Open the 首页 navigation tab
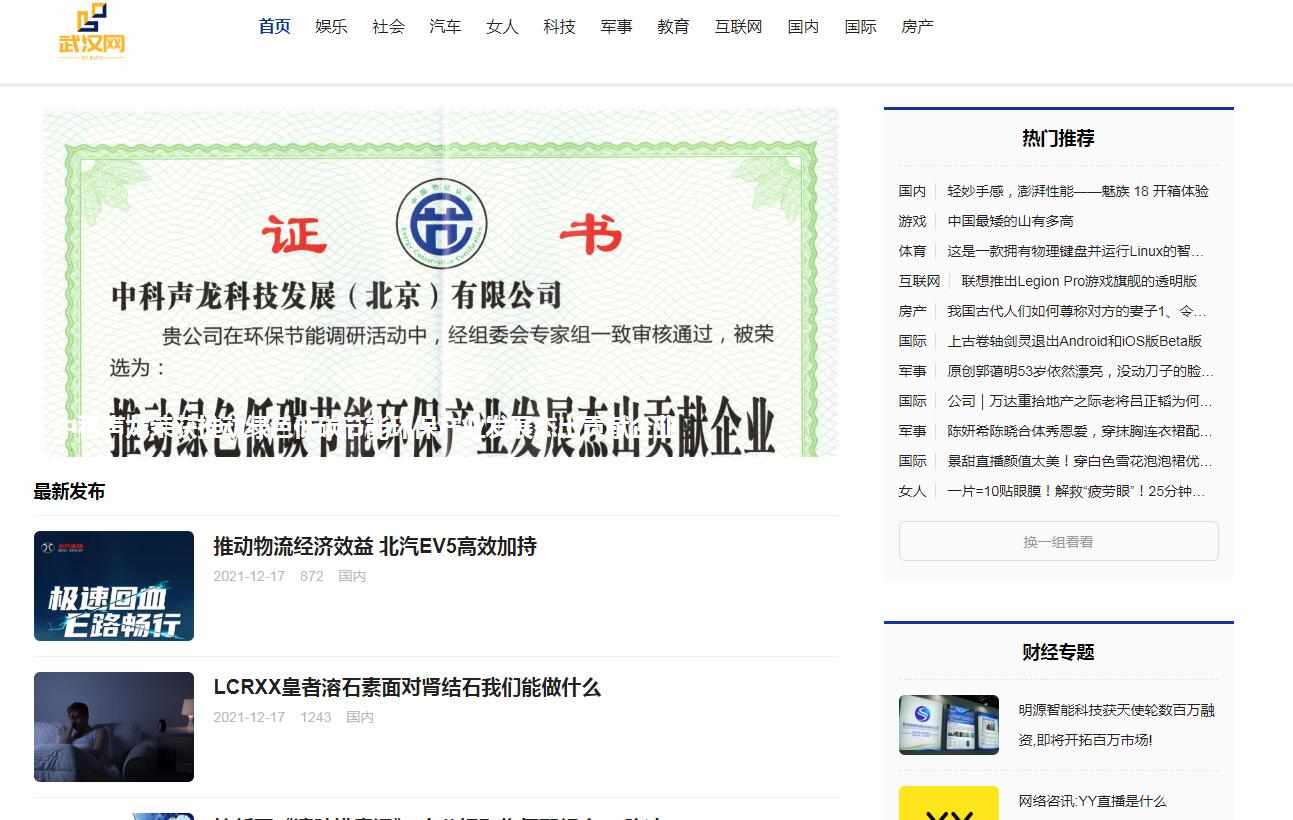The height and width of the screenshot is (820, 1293). click(274, 27)
